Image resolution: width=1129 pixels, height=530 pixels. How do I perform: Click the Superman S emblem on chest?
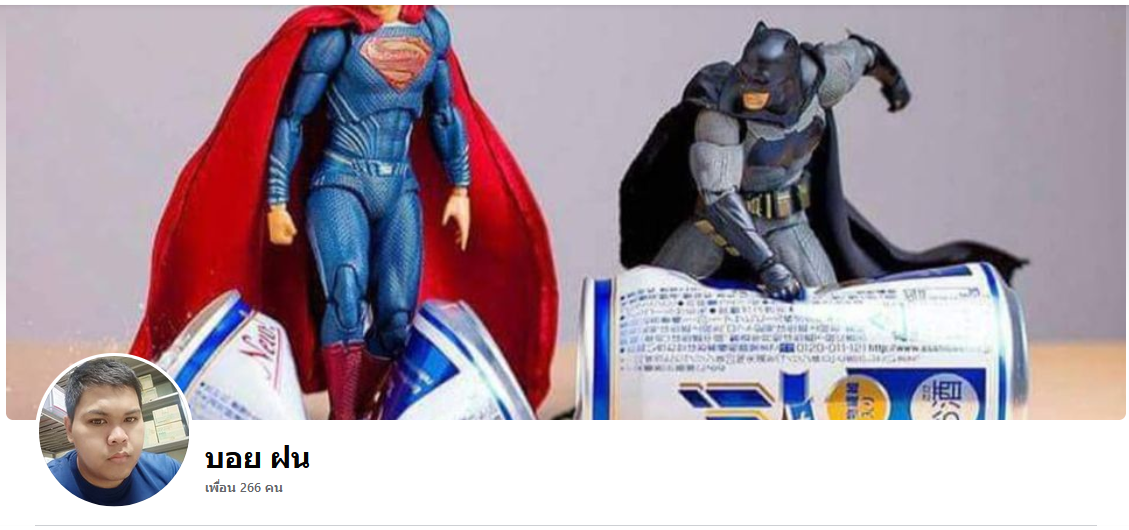pyautogui.click(x=397, y=61)
